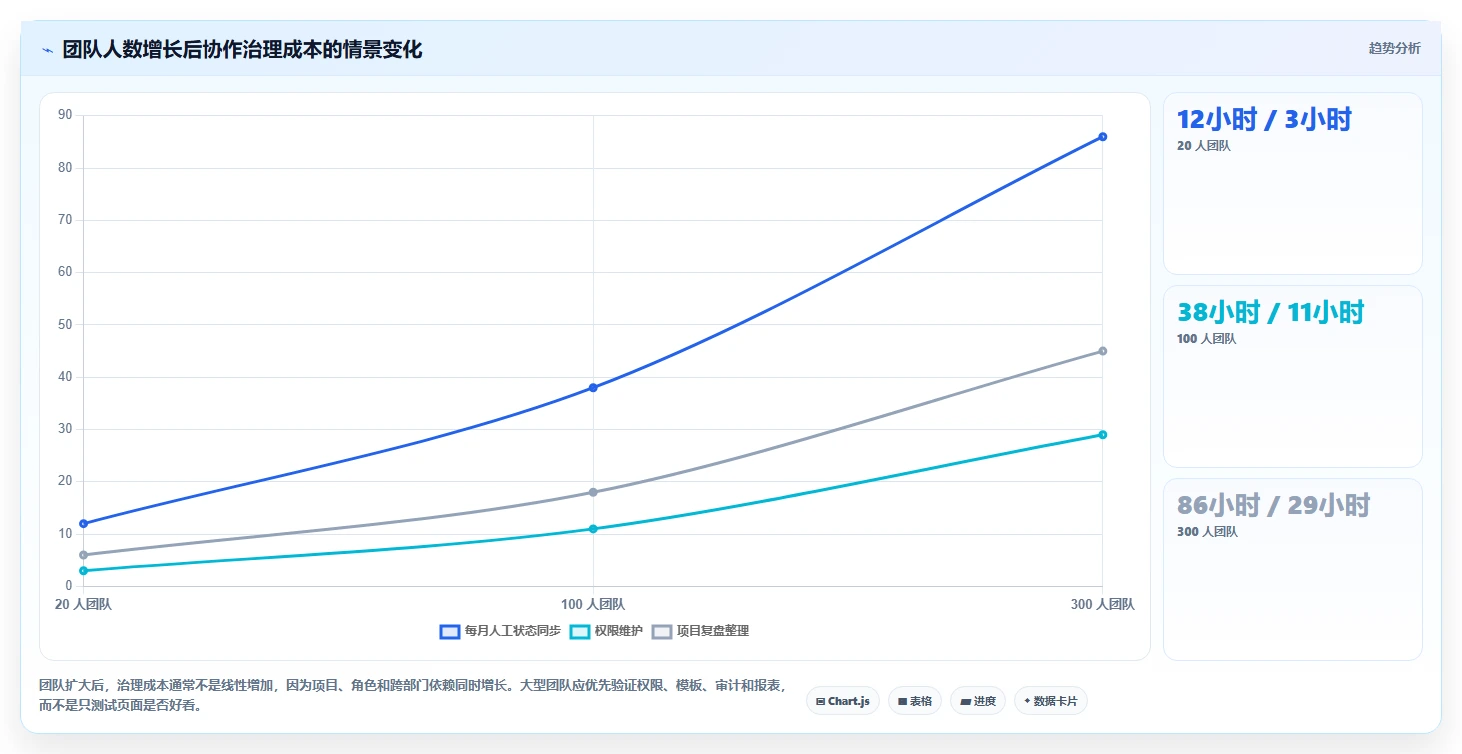Click the 数据卡片 tag
Screen dimensions: 1462x754
coord(1050,701)
